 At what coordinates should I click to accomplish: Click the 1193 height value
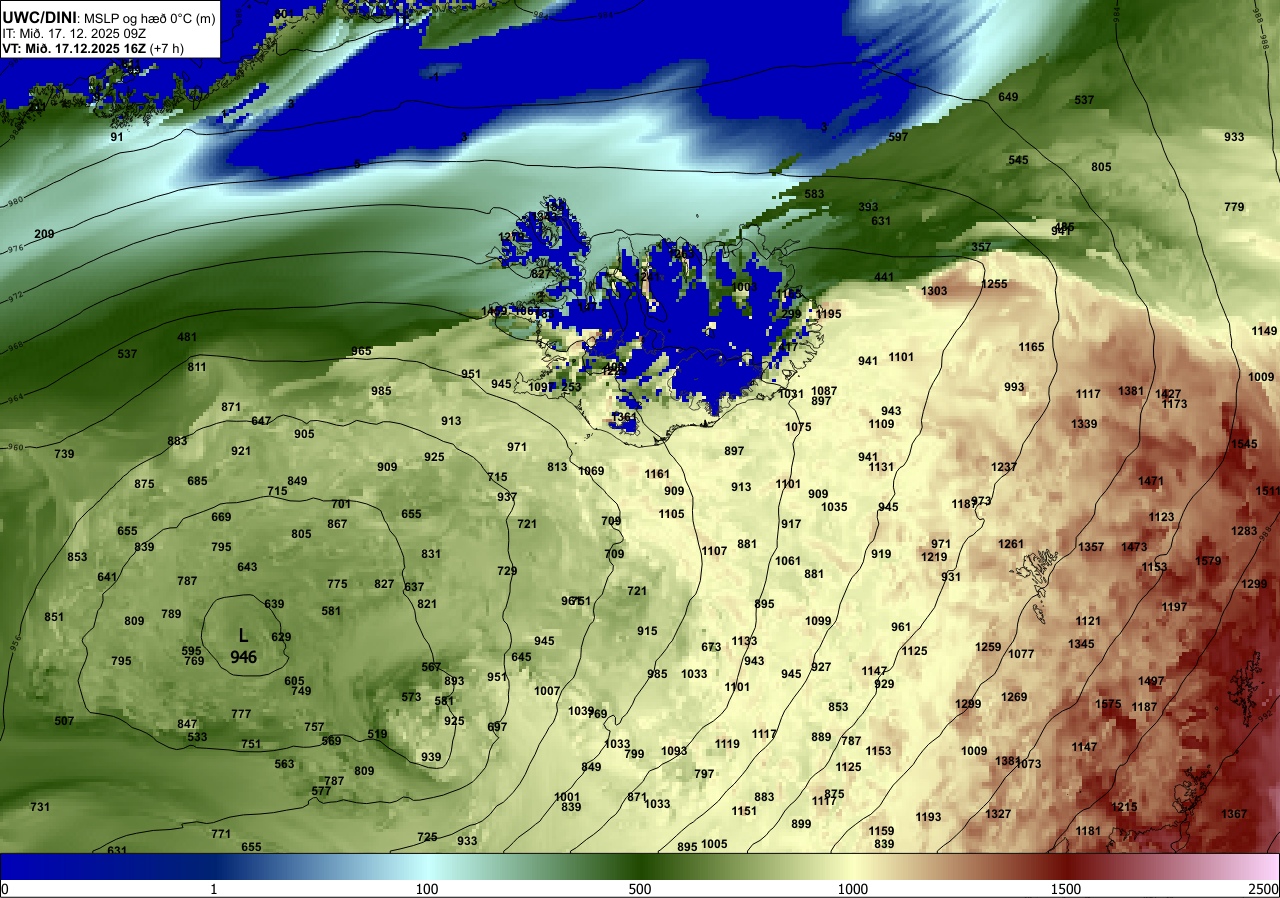click(x=928, y=817)
